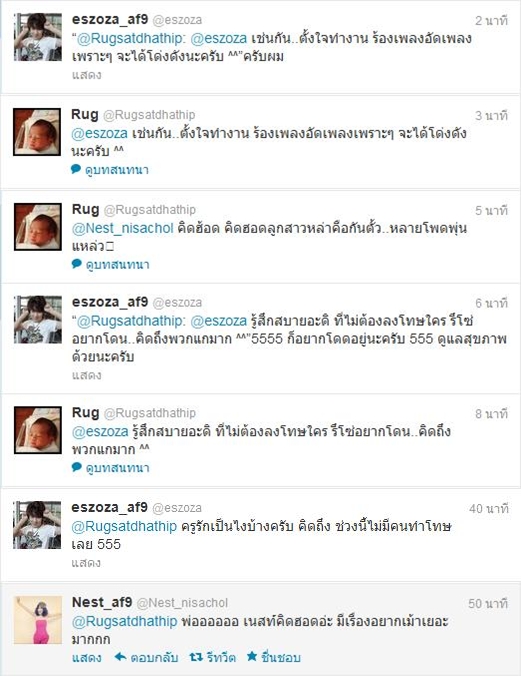Expand the 6-minute eszoza_af9 tweet with แสดง
521x676 pixels.
click(x=86, y=375)
